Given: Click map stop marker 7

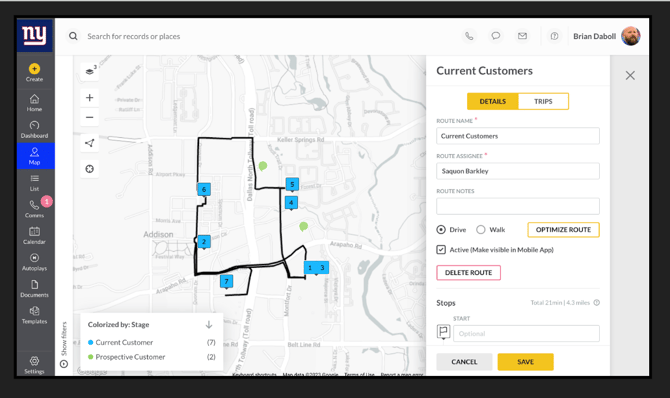Looking at the screenshot, I should click(226, 281).
